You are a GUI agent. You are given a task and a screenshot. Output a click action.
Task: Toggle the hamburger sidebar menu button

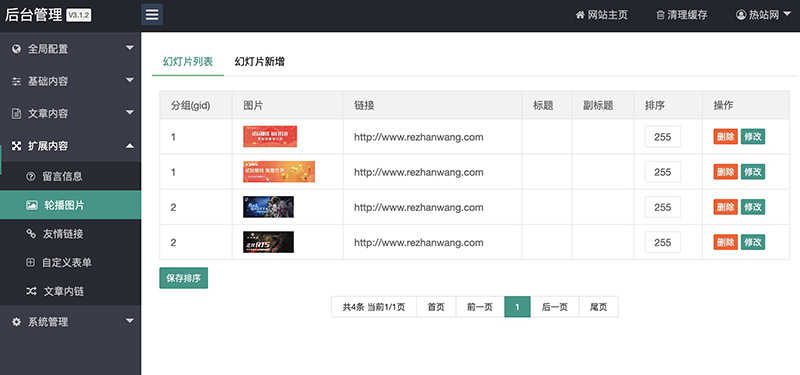[152, 14]
